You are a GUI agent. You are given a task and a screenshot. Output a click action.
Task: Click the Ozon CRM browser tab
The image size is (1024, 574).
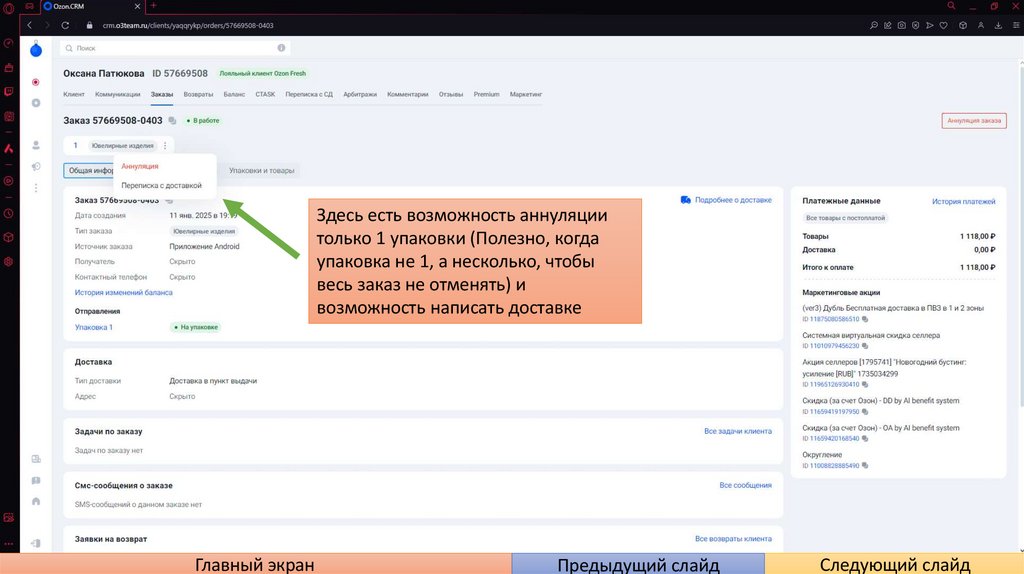click(92, 6)
